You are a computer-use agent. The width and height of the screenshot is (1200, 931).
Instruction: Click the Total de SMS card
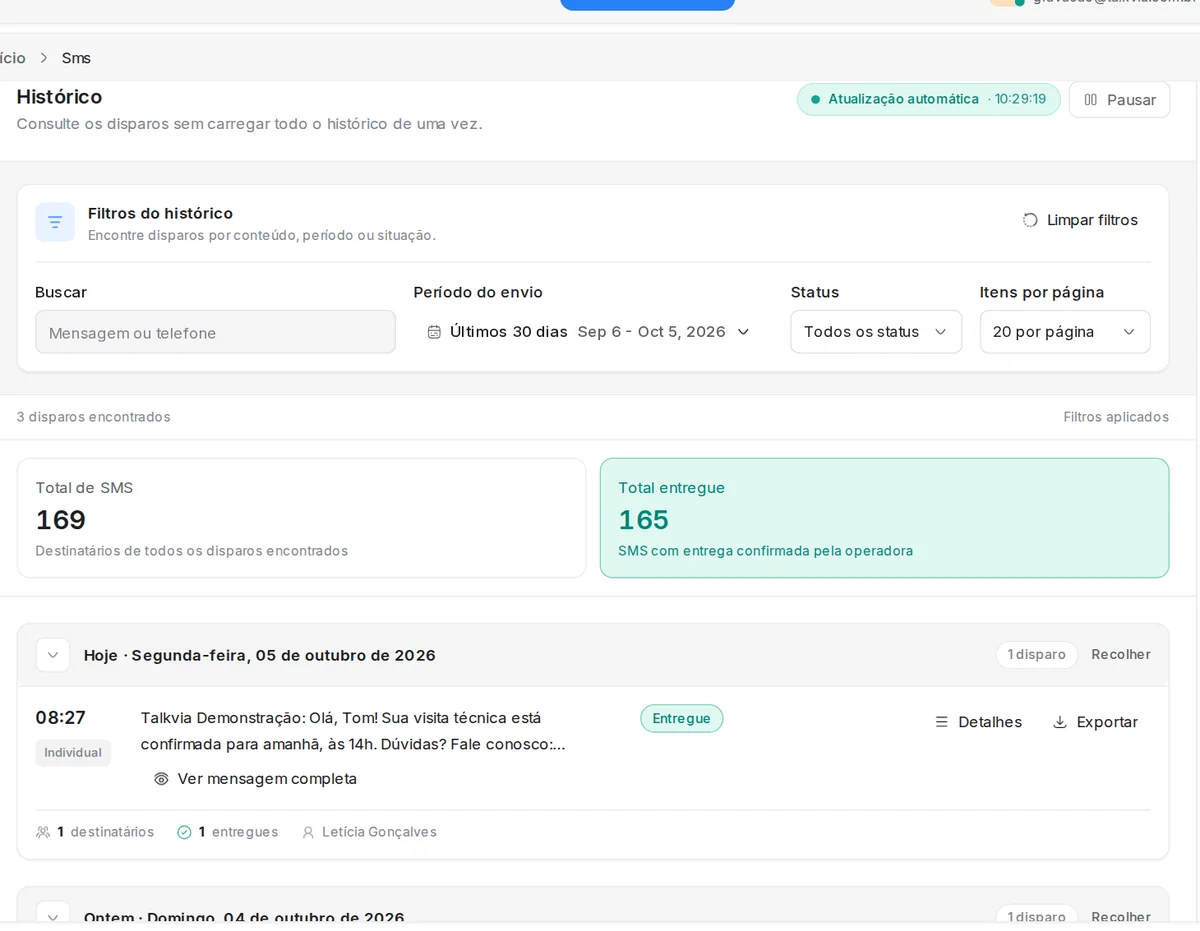301,518
